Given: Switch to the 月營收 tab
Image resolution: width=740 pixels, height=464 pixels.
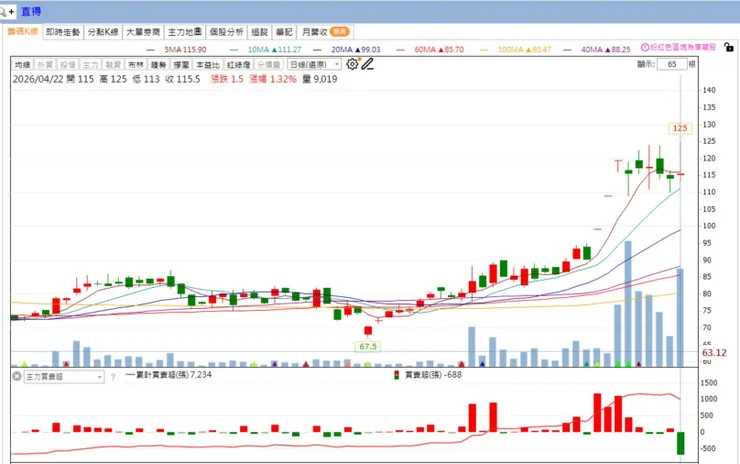Looking at the screenshot, I should (x=326, y=32).
